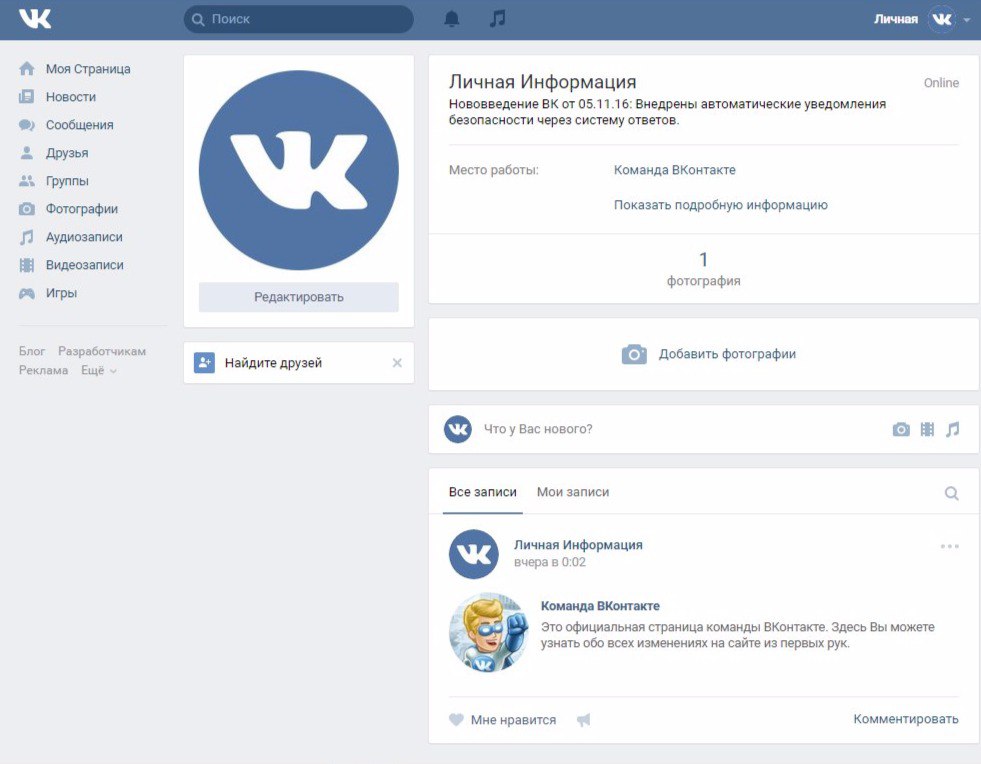Click the add-friend icon beside Найдите друзей
This screenshot has height=764, width=981.
tap(205, 362)
